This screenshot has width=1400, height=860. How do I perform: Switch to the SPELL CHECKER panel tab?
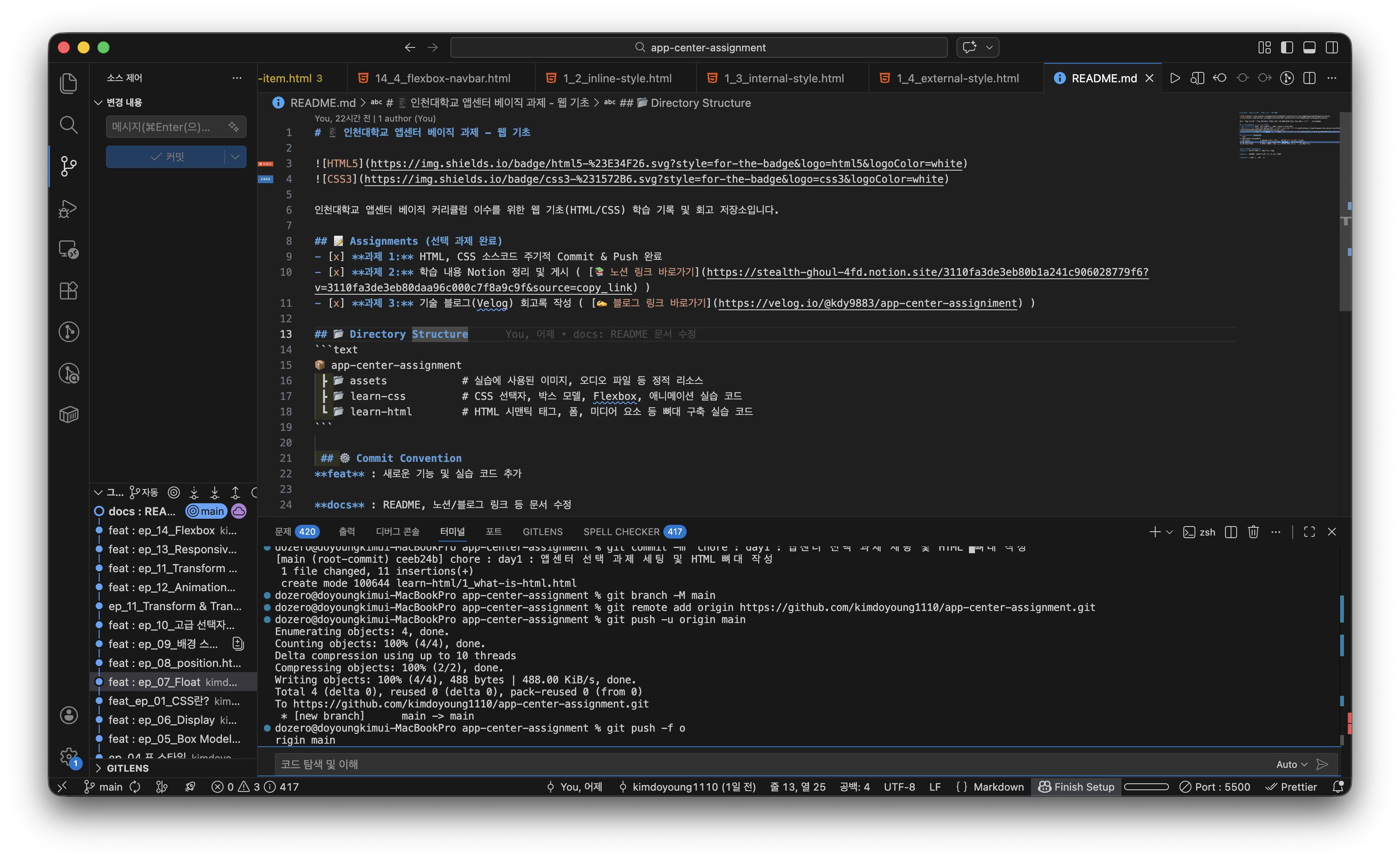tap(621, 532)
